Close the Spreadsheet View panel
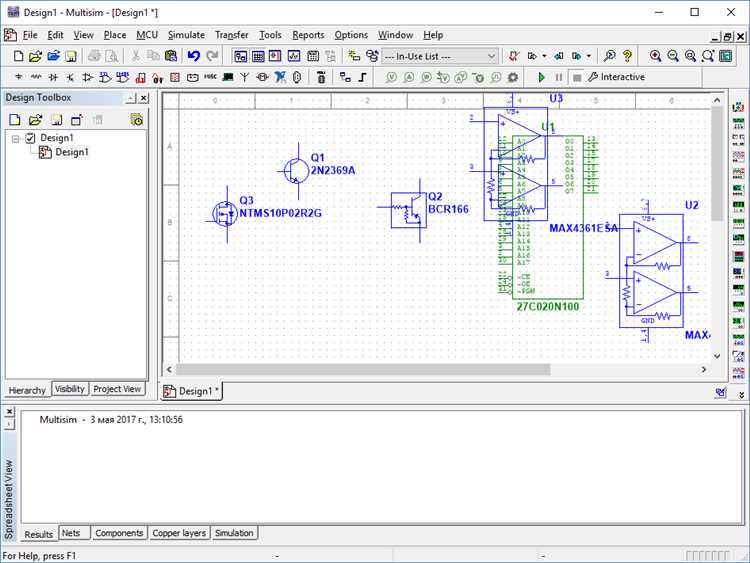 [x=10, y=411]
